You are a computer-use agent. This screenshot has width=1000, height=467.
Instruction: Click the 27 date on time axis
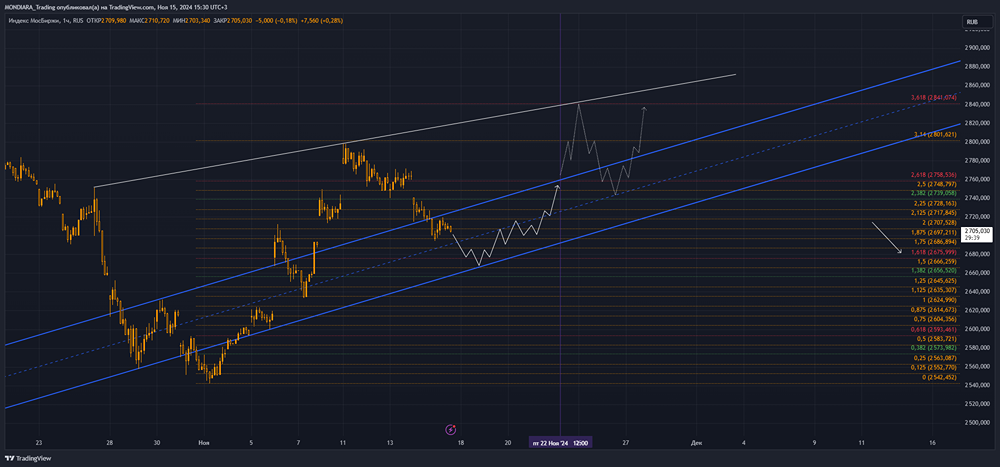(626, 442)
